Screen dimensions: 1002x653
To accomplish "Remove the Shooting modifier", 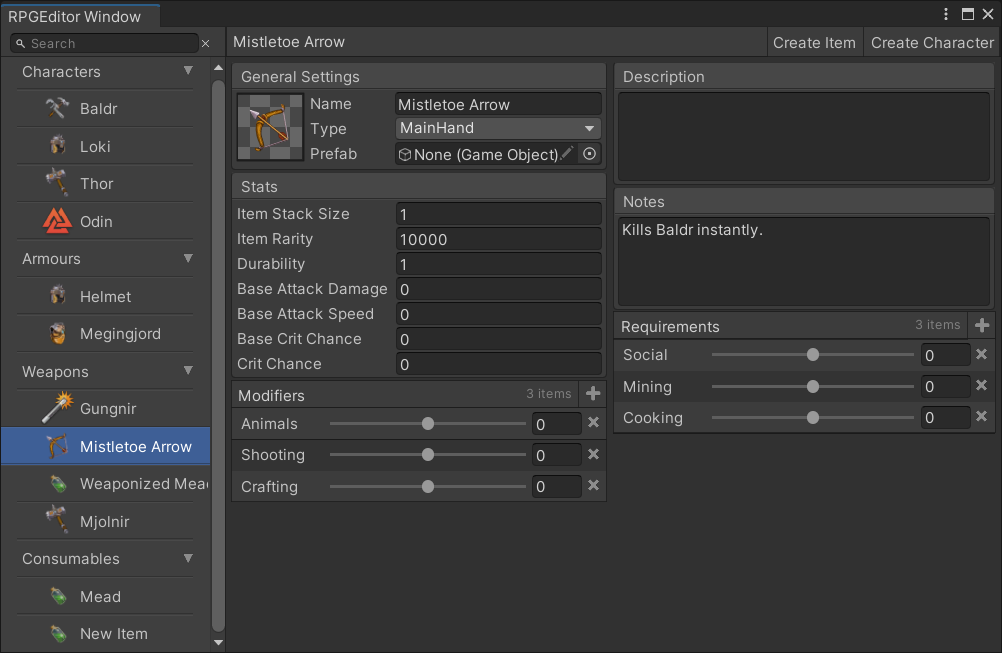I will 593,454.
